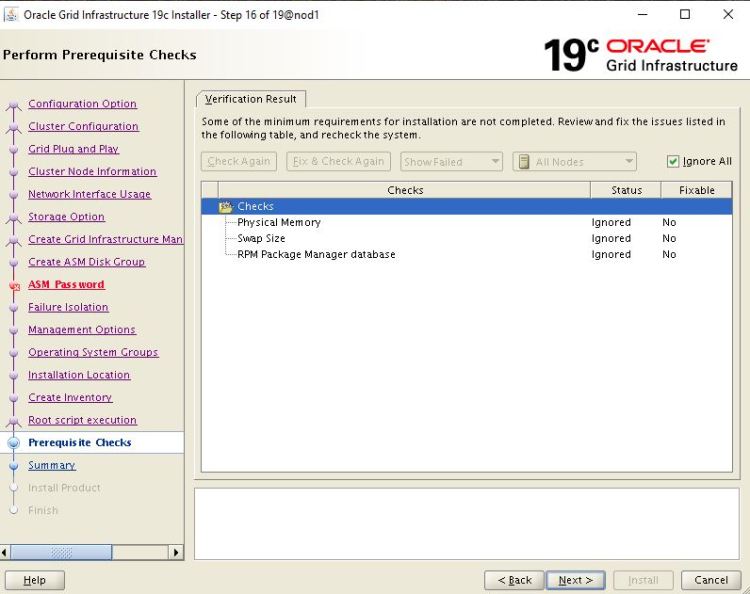The image size is (750, 594).
Task: Click the Configuration Option step bullet icon
Action: 14,104
